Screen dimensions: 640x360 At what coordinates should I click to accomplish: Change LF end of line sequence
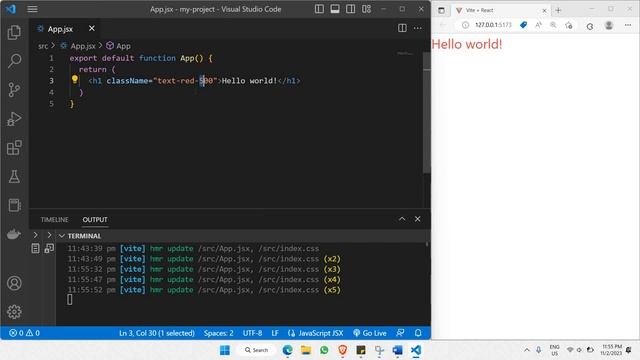click(x=275, y=333)
